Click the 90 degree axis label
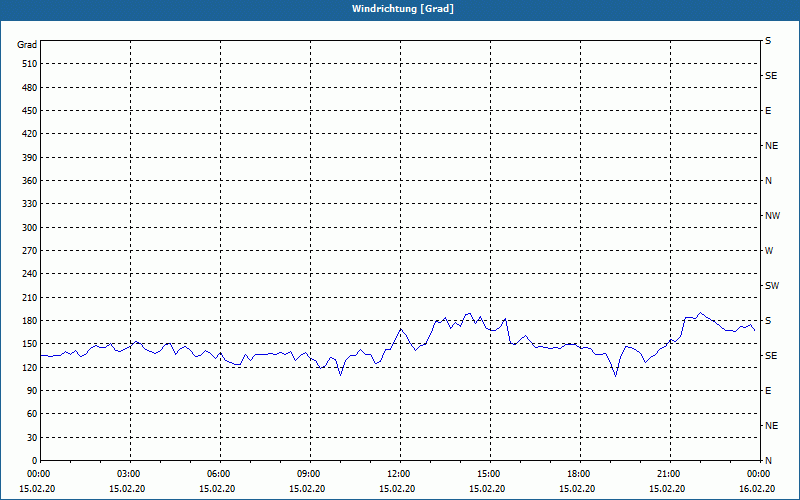This screenshot has width=800, height=500. tap(32, 391)
